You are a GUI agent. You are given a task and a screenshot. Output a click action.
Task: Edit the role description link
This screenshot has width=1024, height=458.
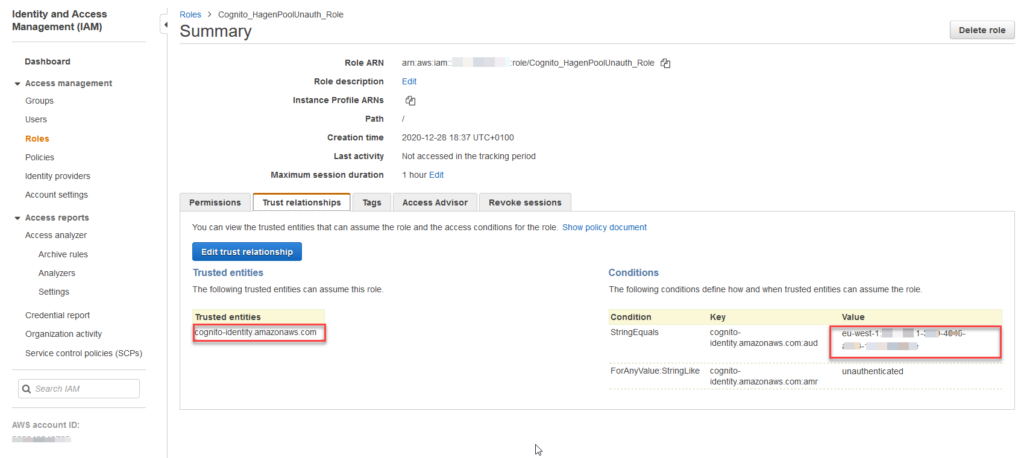[x=409, y=81]
